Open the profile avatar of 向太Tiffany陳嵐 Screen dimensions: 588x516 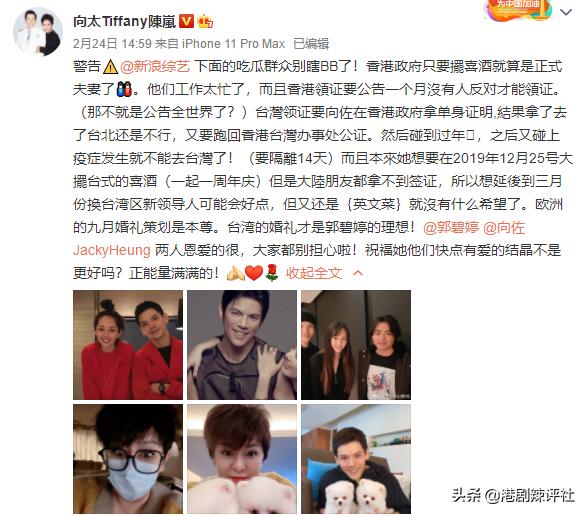(38, 33)
